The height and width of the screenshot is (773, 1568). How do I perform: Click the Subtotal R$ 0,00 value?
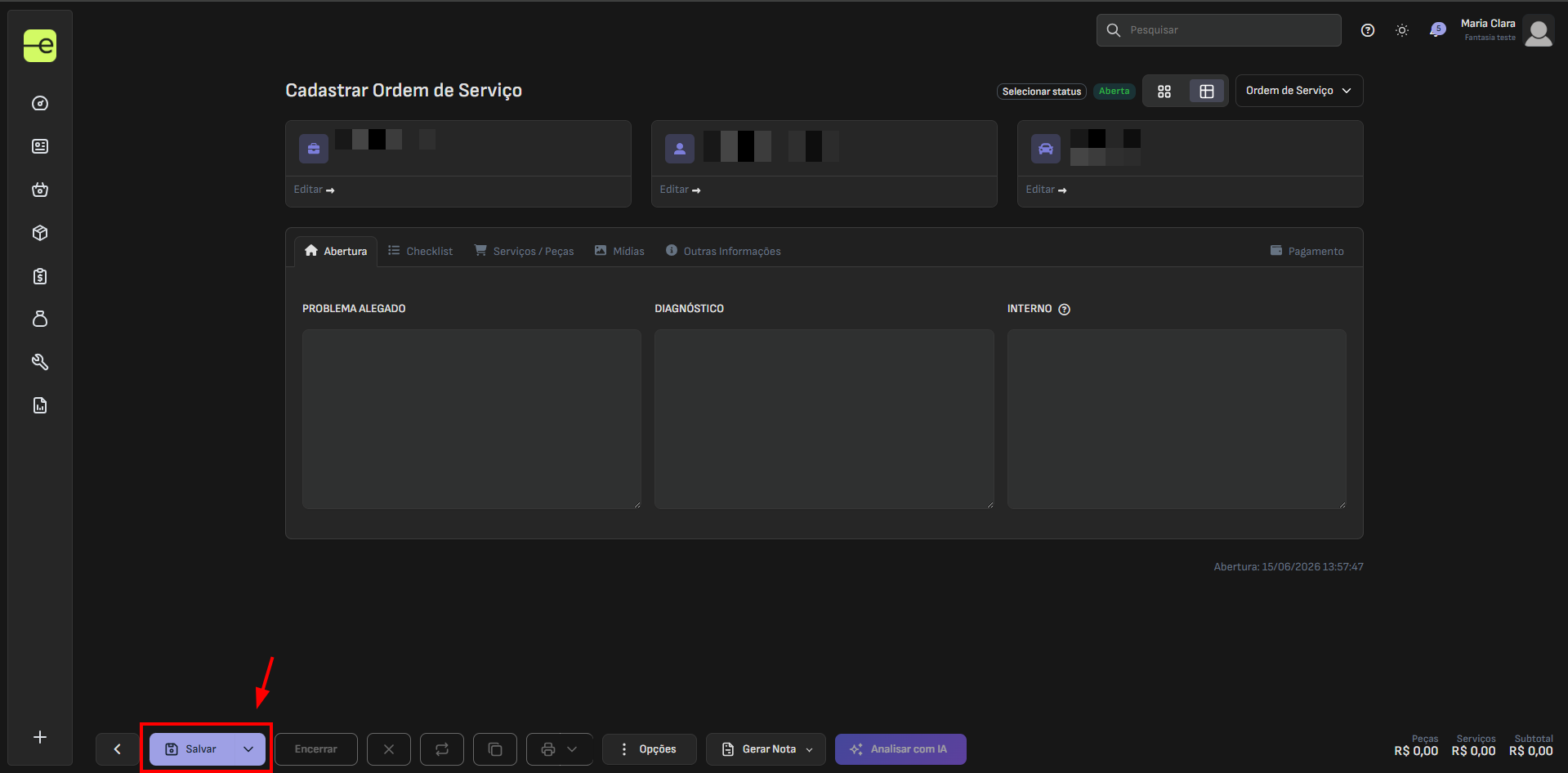coord(1531,751)
